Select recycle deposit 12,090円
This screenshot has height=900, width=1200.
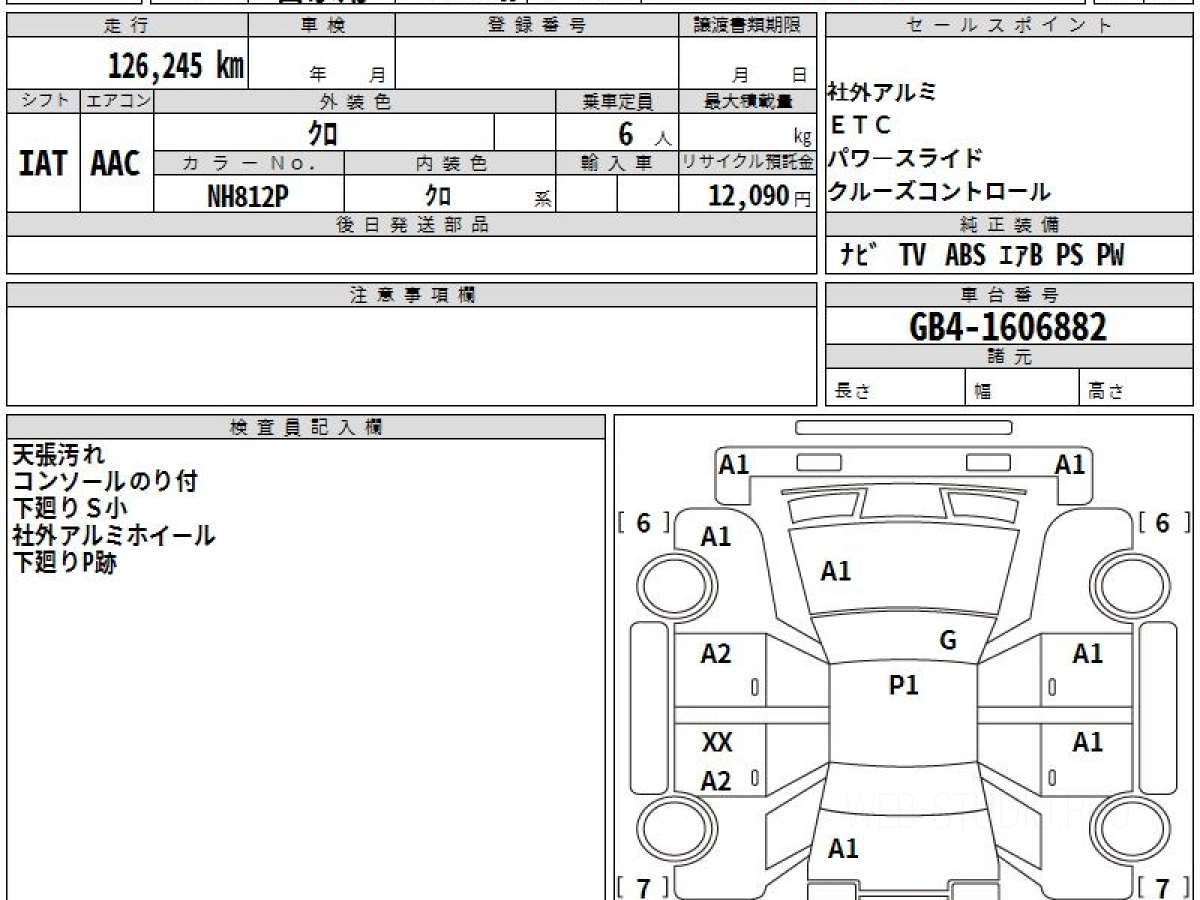pos(760,196)
